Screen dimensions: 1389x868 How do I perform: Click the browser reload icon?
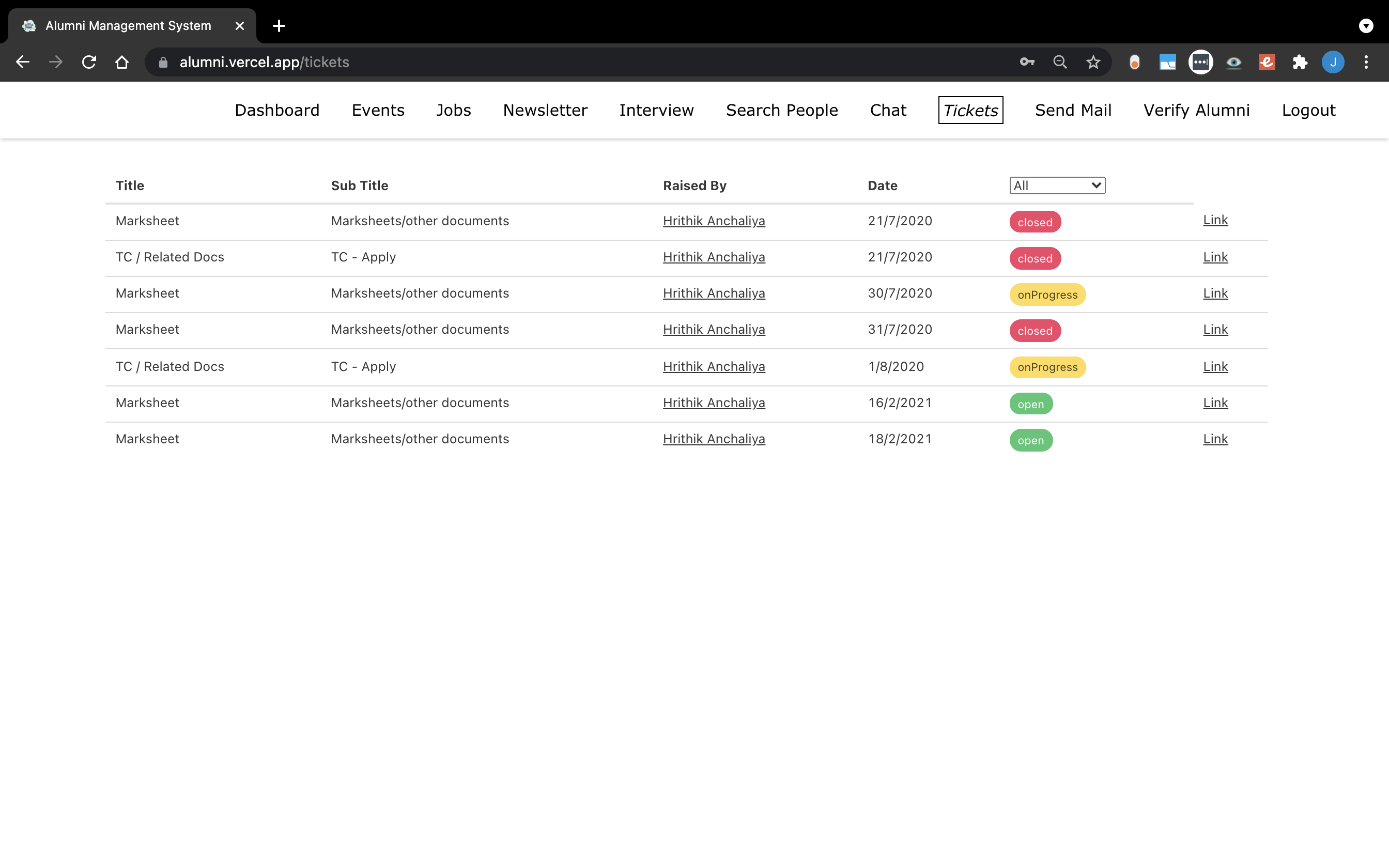click(89, 62)
